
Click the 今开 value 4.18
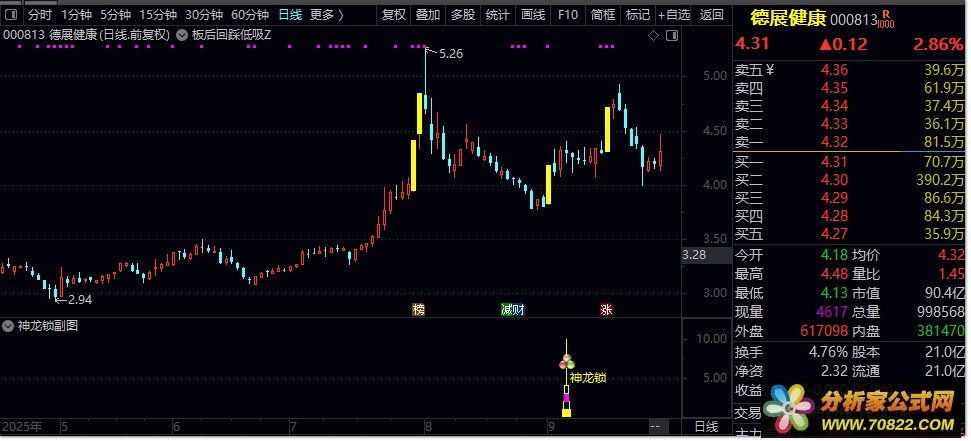(835, 255)
